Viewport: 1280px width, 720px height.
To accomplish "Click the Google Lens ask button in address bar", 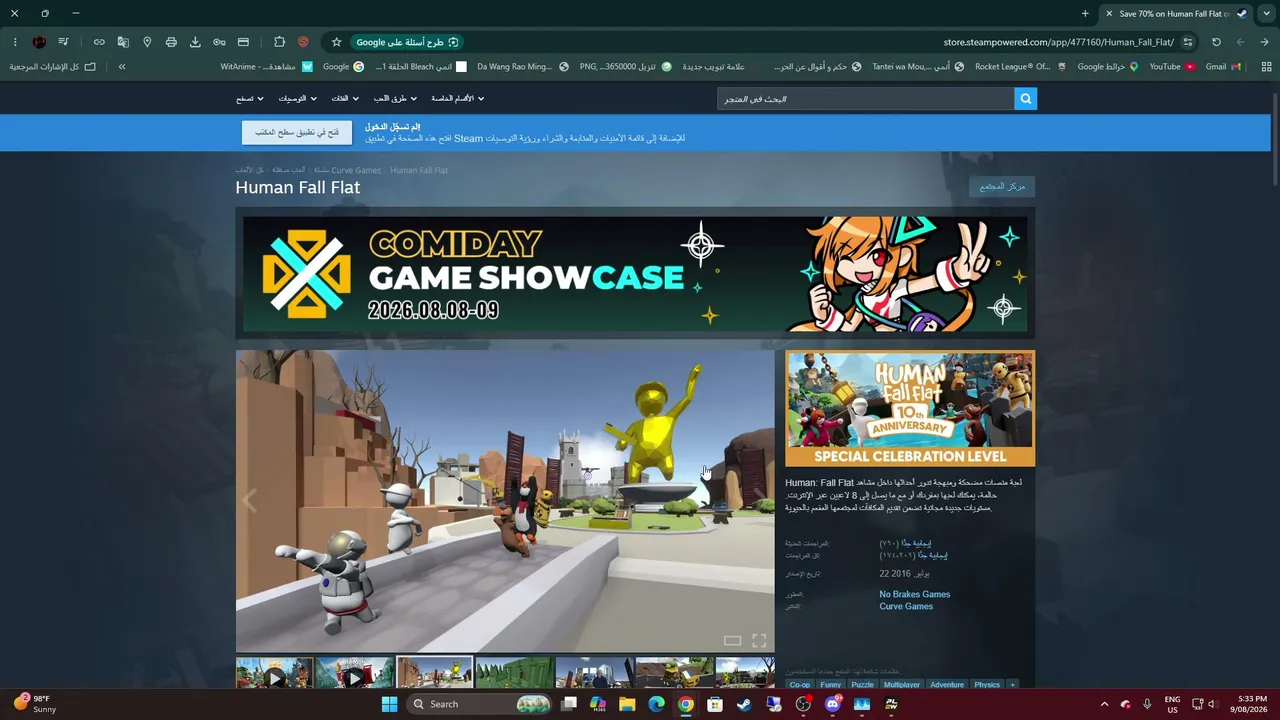I will point(408,42).
